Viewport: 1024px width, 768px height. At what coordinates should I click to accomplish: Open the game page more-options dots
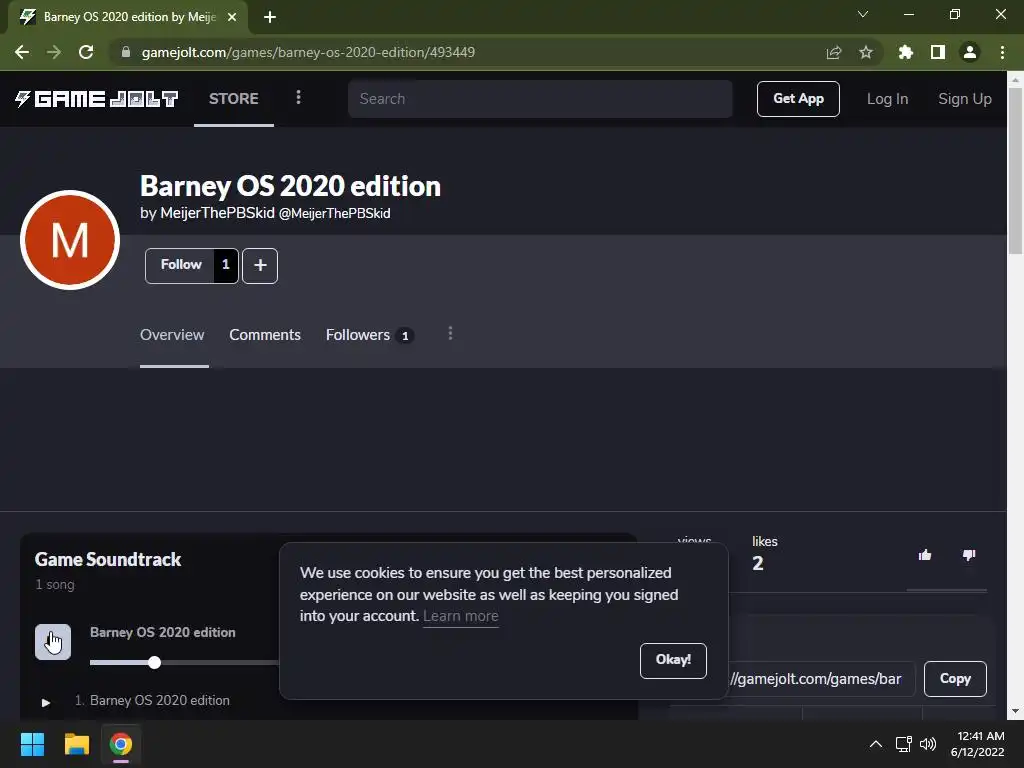450,334
